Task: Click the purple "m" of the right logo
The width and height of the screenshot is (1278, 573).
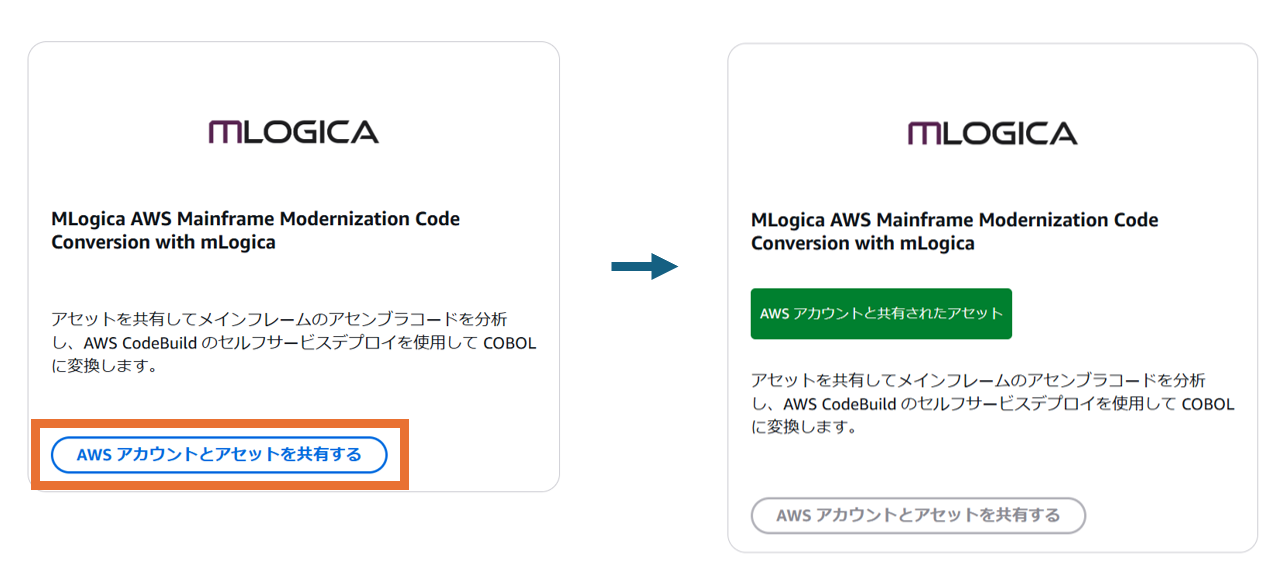Action: click(x=925, y=134)
